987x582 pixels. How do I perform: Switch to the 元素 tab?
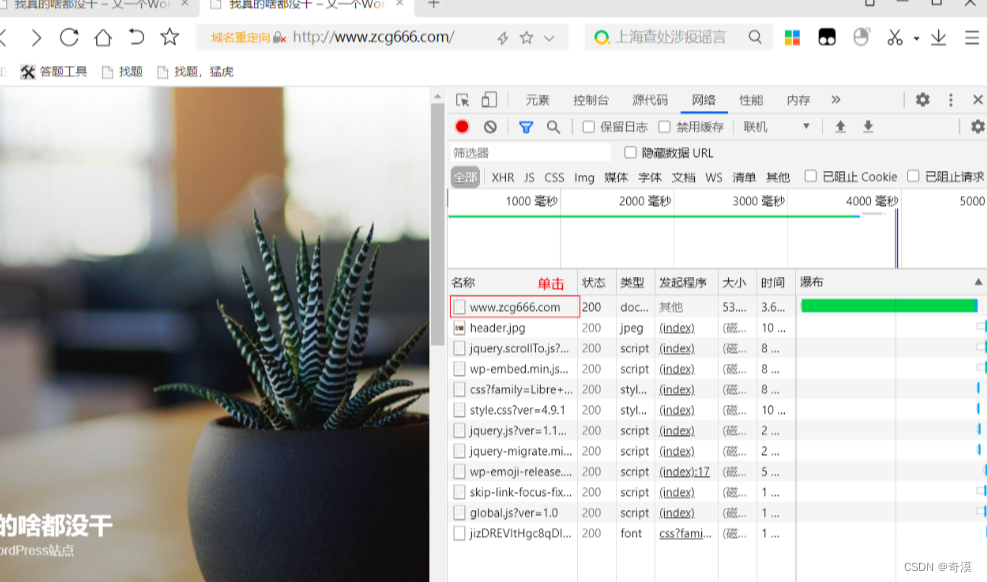[x=538, y=100]
